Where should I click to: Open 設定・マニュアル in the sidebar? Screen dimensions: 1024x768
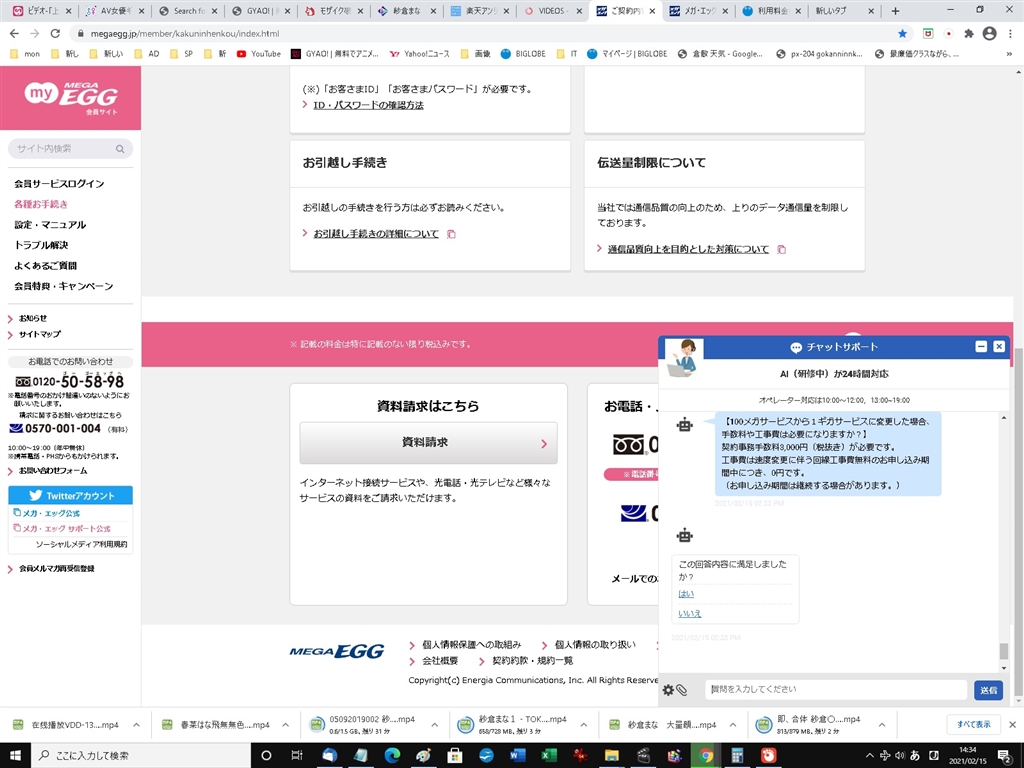click(50, 225)
